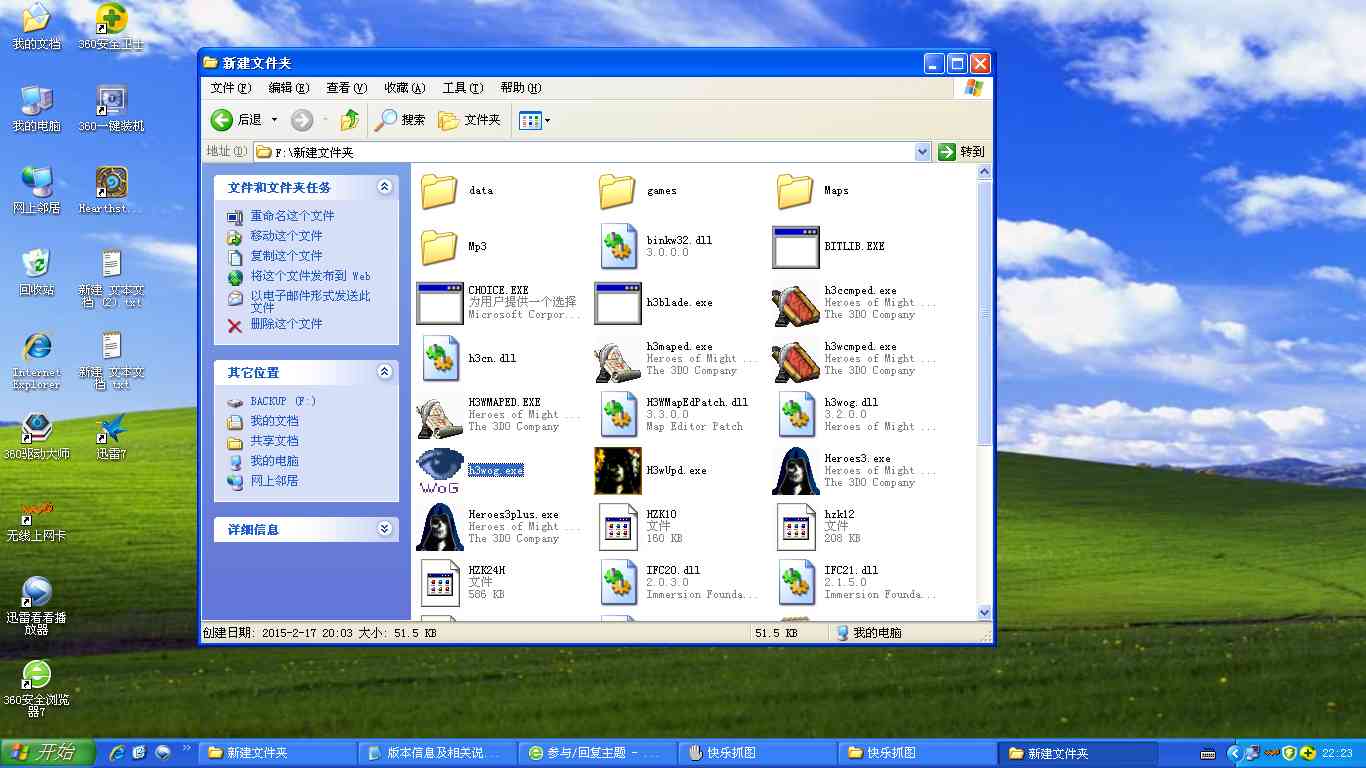Select the Mp3 folder icon
Screen dimensions: 1366x768
point(439,246)
